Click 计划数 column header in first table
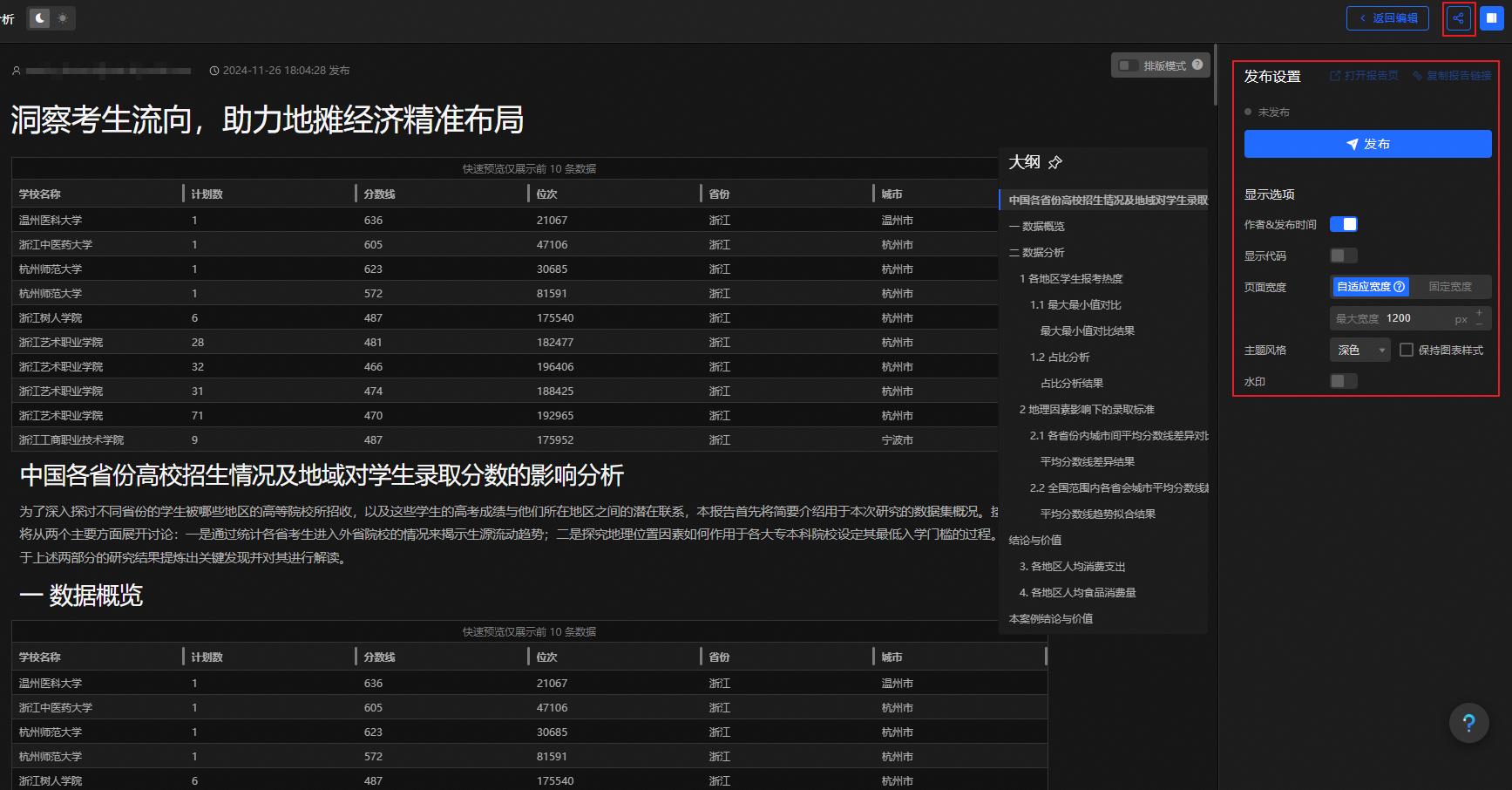The width and height of the screenshot is (1512, 790). click(x=207, y=194)
